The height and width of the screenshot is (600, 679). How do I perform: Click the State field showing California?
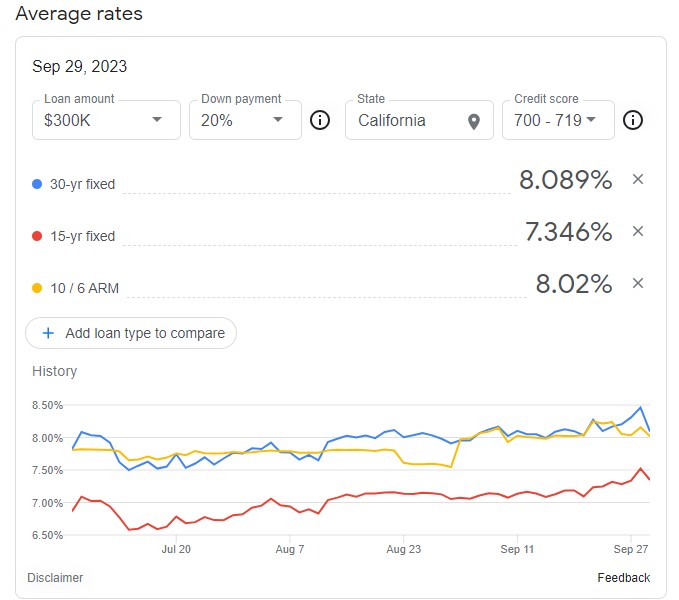[x=408, y=121]
